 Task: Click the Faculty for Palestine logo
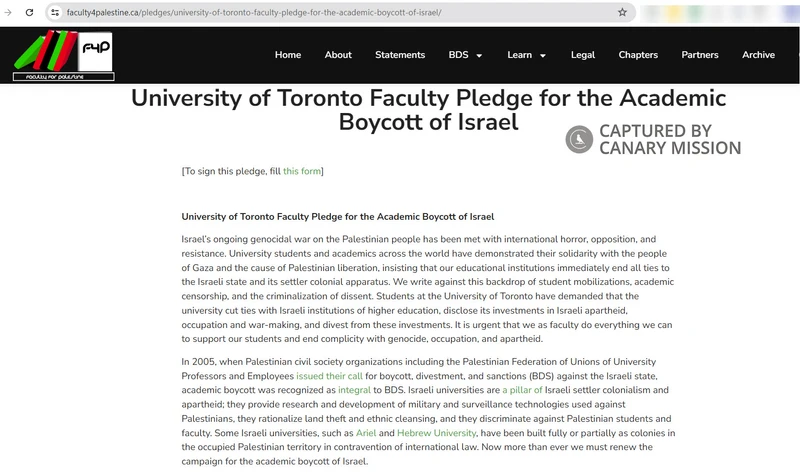64,55
